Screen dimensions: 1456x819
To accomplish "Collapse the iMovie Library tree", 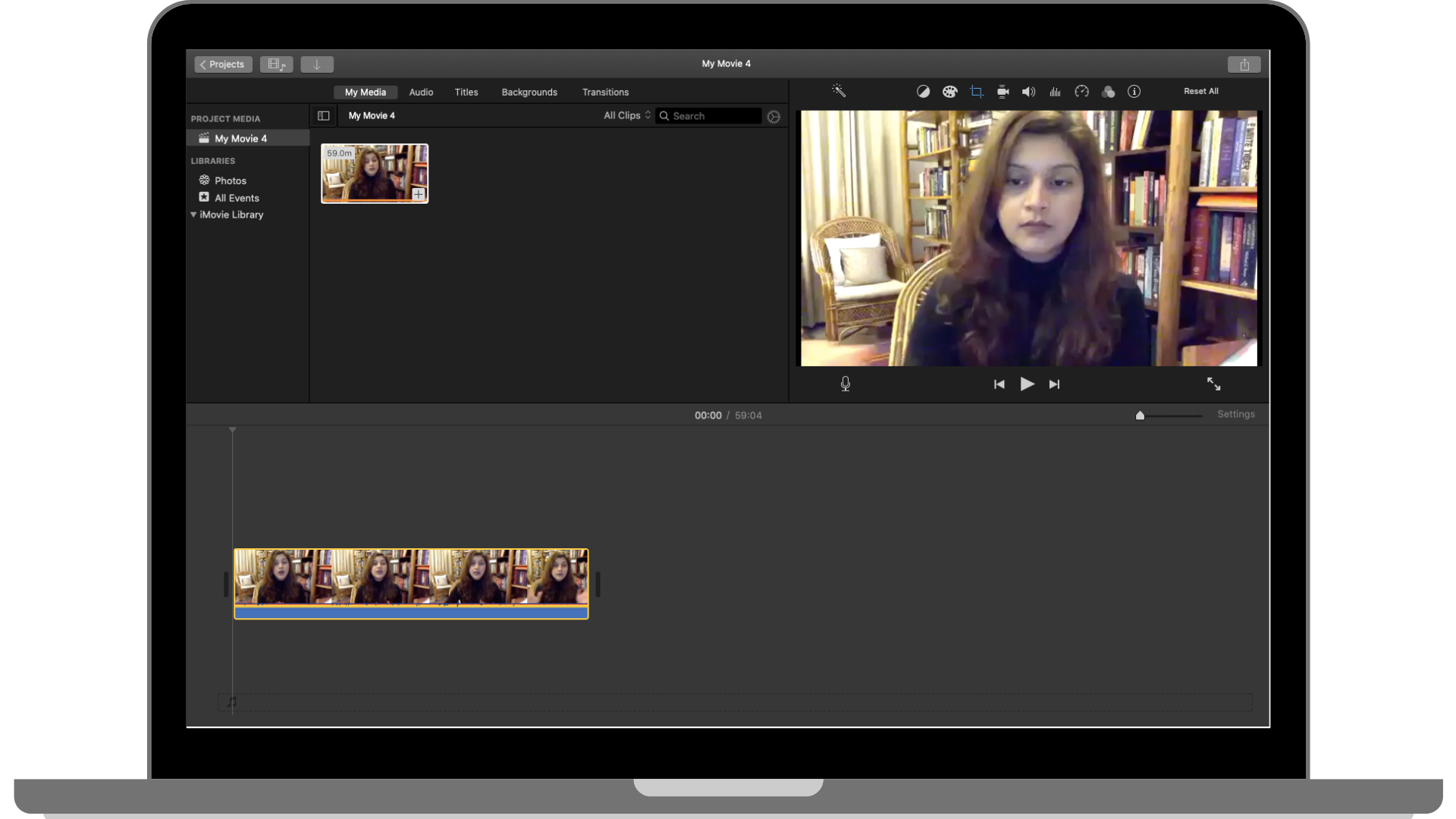I will (193, 215).
